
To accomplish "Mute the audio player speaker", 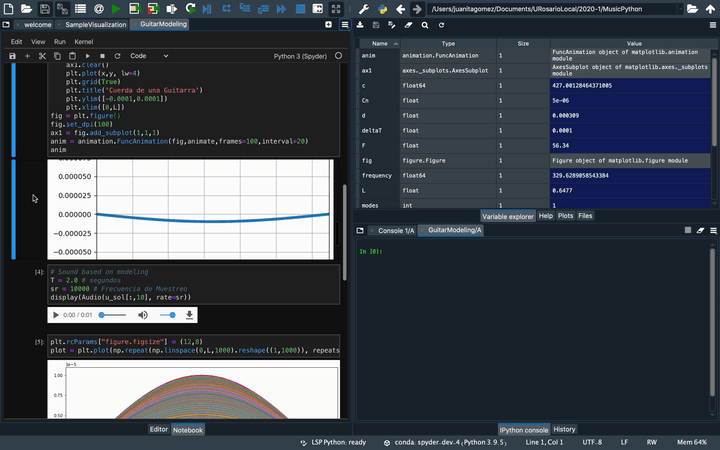I will [x=142, y=315].
